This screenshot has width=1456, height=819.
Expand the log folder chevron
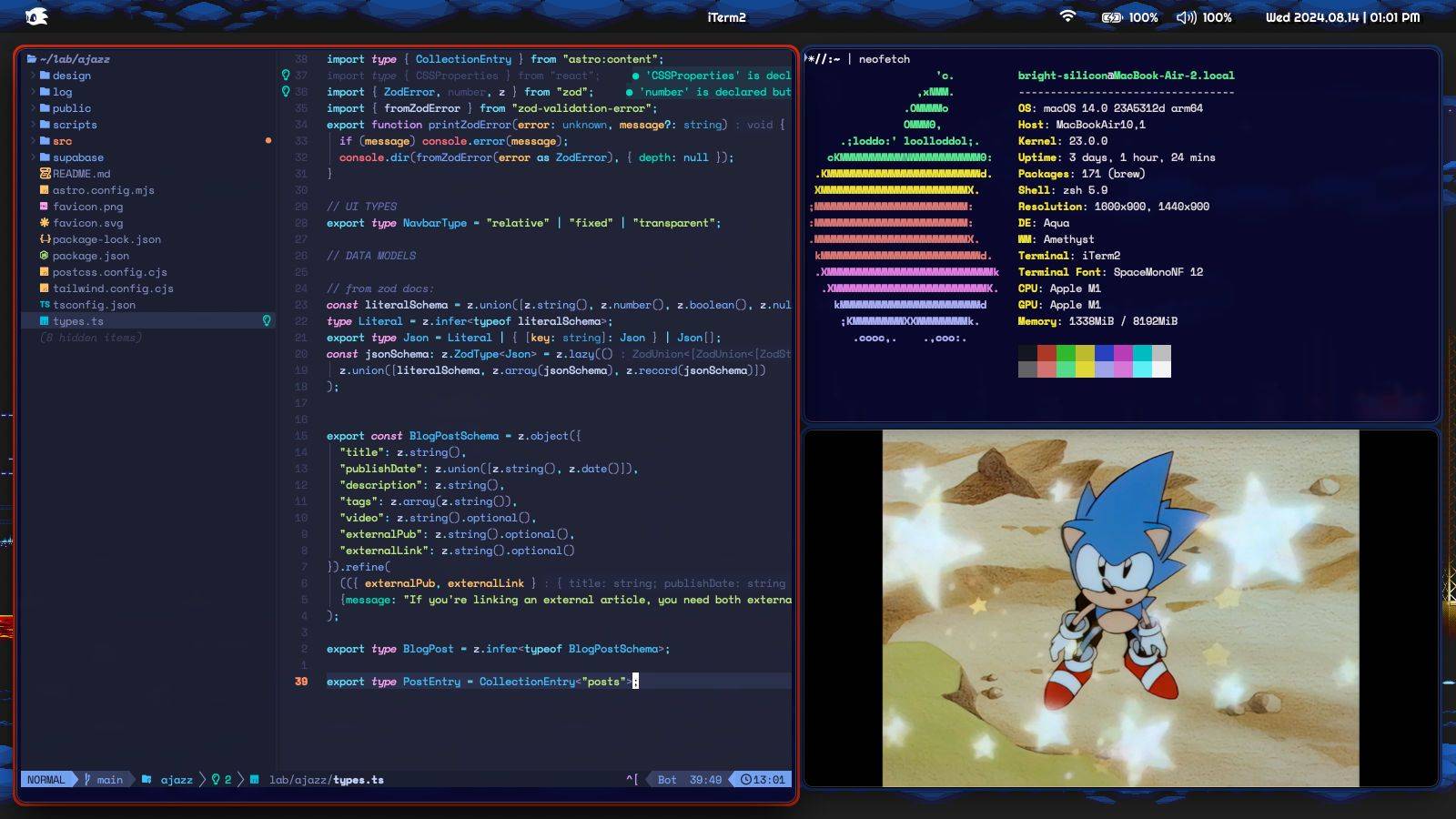(x=33, y=92)
